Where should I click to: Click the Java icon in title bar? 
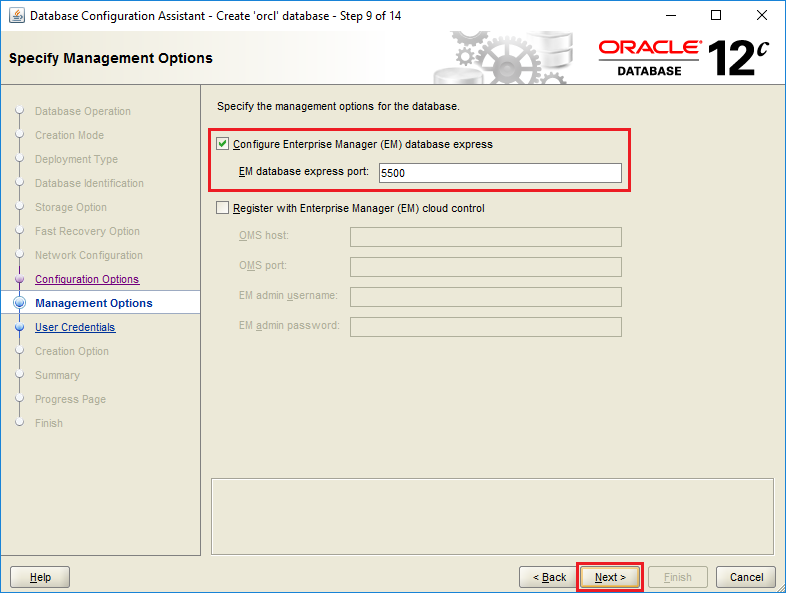tap(17, 16)
